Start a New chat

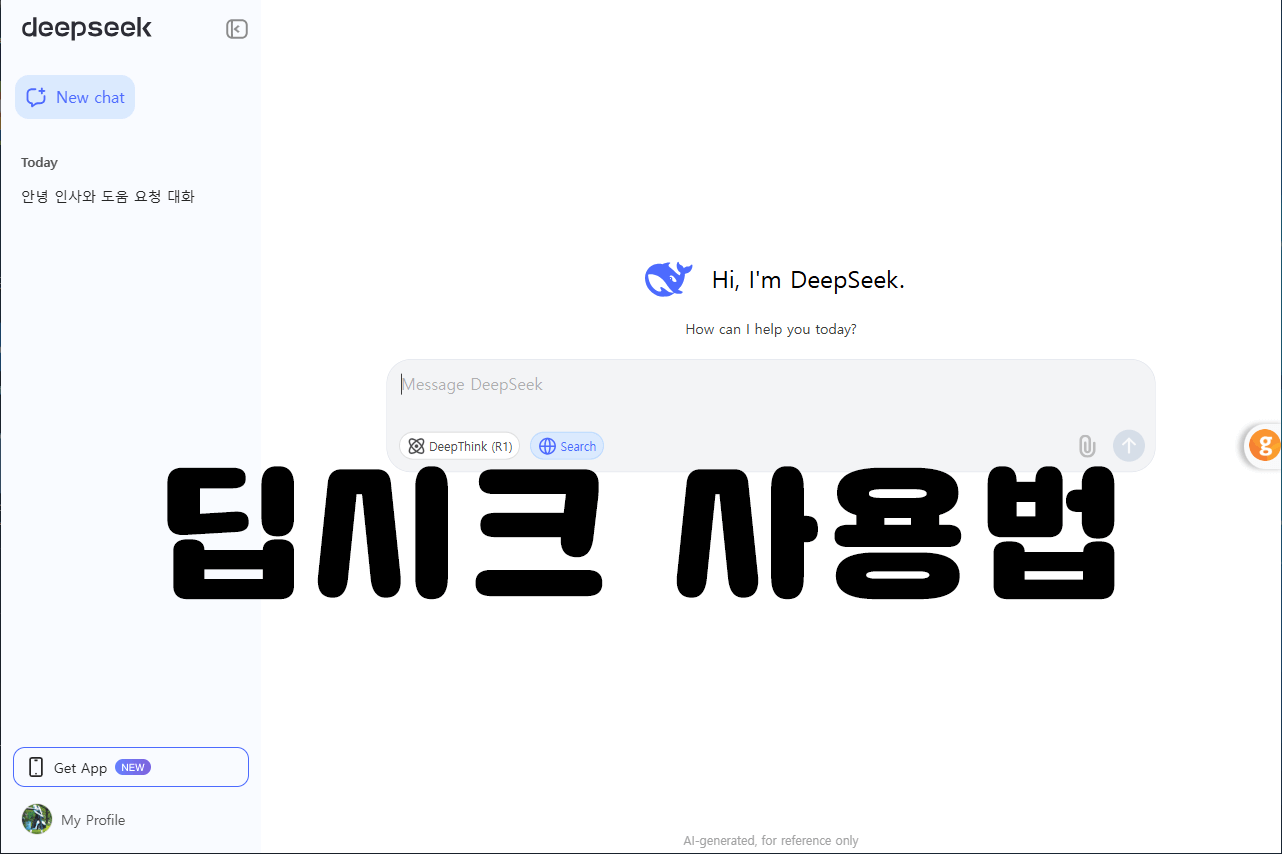[75, 97]
